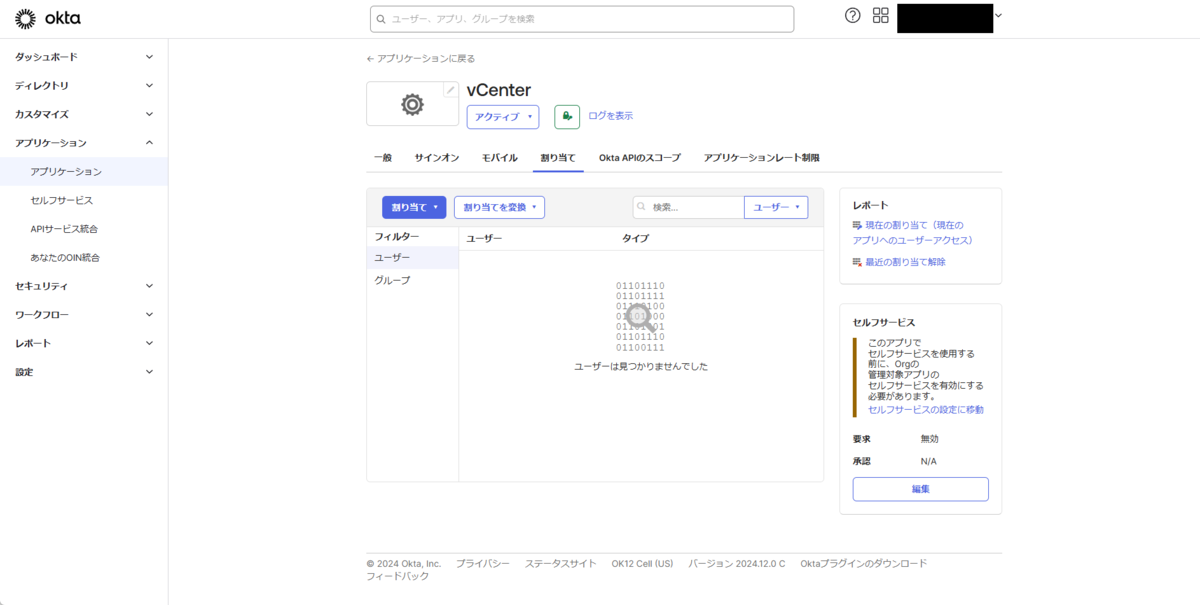
Task: Open the ユーザー search type dropdown
Action: [776, 207]
